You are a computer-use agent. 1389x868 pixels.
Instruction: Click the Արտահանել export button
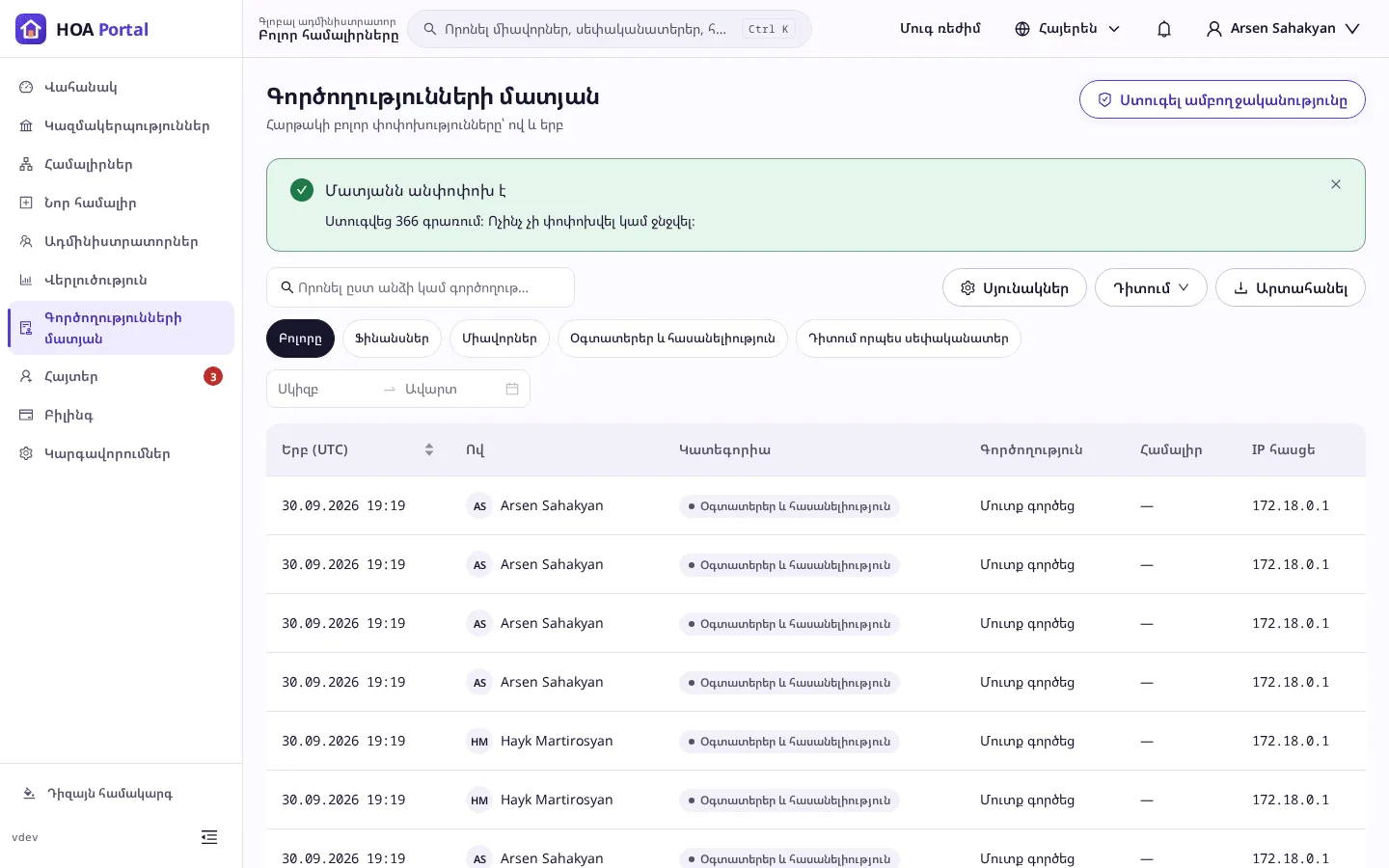(1291, 287)
